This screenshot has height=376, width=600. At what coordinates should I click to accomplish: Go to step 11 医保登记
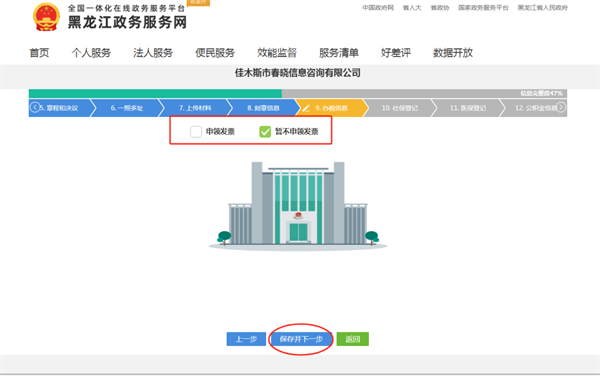click(x=468, y=108)
